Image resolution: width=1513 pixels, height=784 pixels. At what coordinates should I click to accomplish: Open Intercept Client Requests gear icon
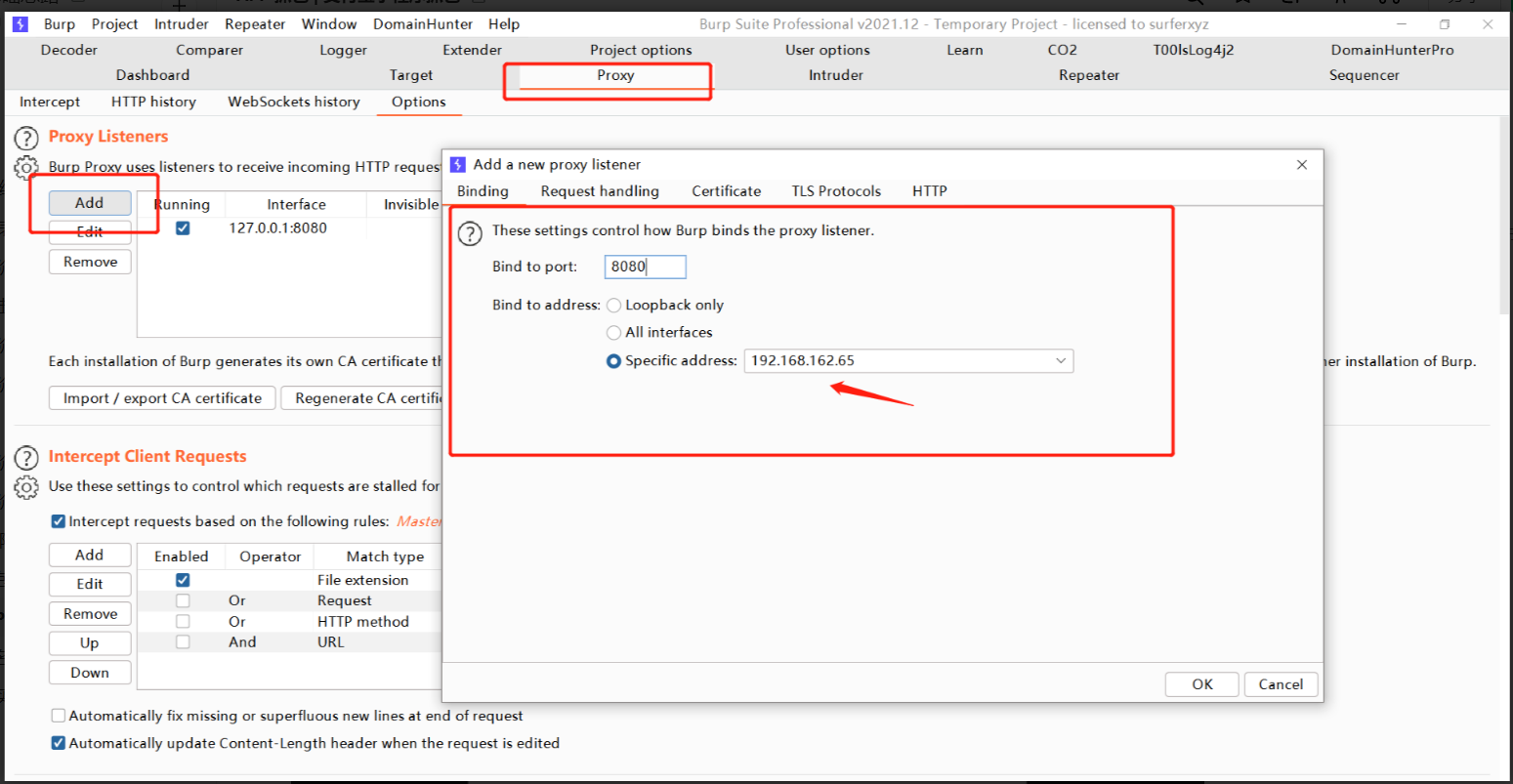pyautogui.click(x=26, y=486)
